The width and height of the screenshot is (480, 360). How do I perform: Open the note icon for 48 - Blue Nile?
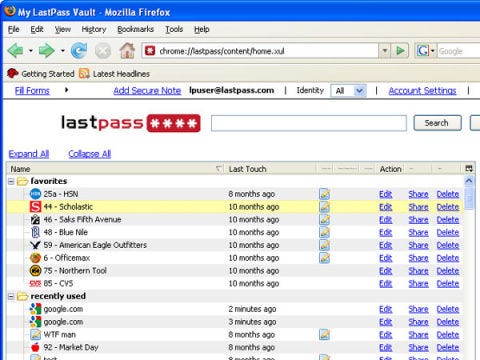pos(324,232)
